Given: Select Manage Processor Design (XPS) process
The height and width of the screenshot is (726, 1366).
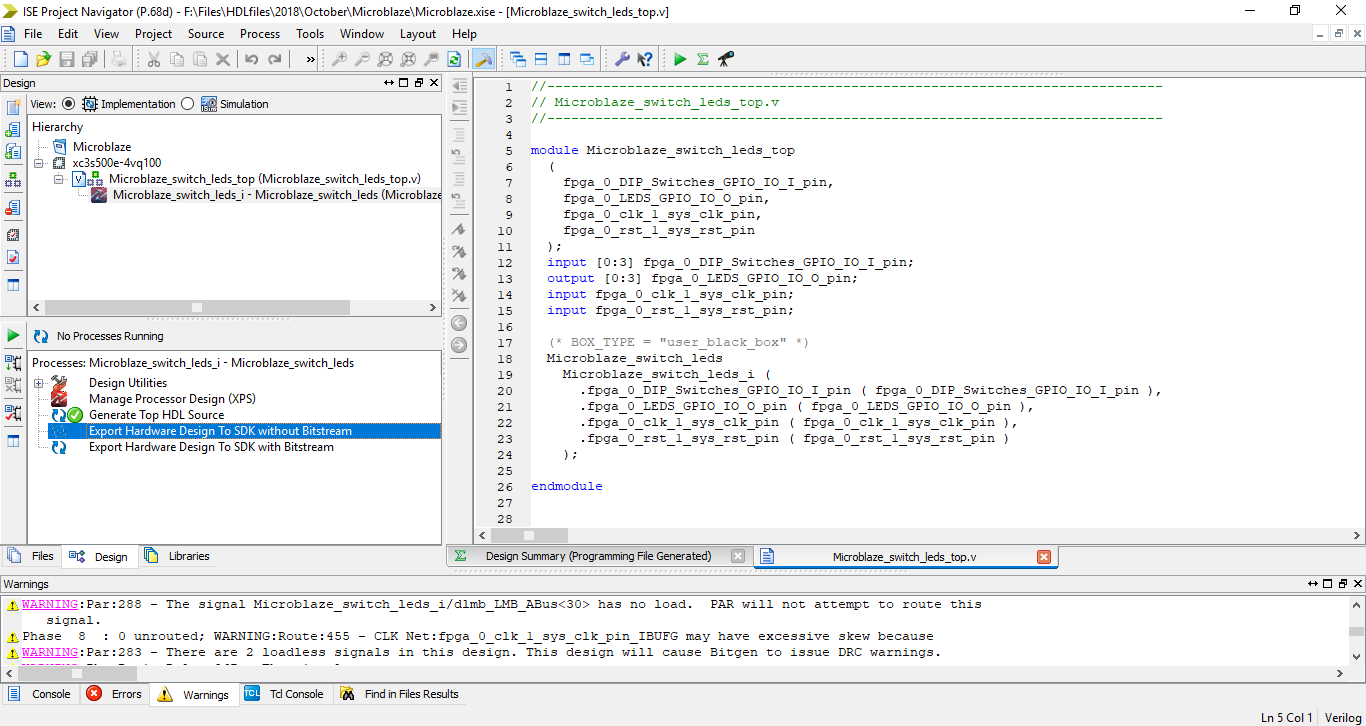Looking at the screenshot, I should (x=172, y=399).
